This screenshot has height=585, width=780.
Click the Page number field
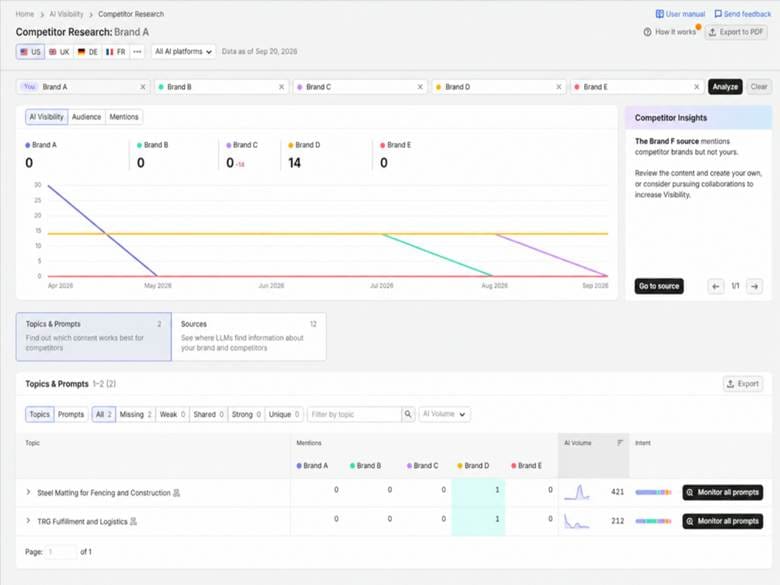62,552
